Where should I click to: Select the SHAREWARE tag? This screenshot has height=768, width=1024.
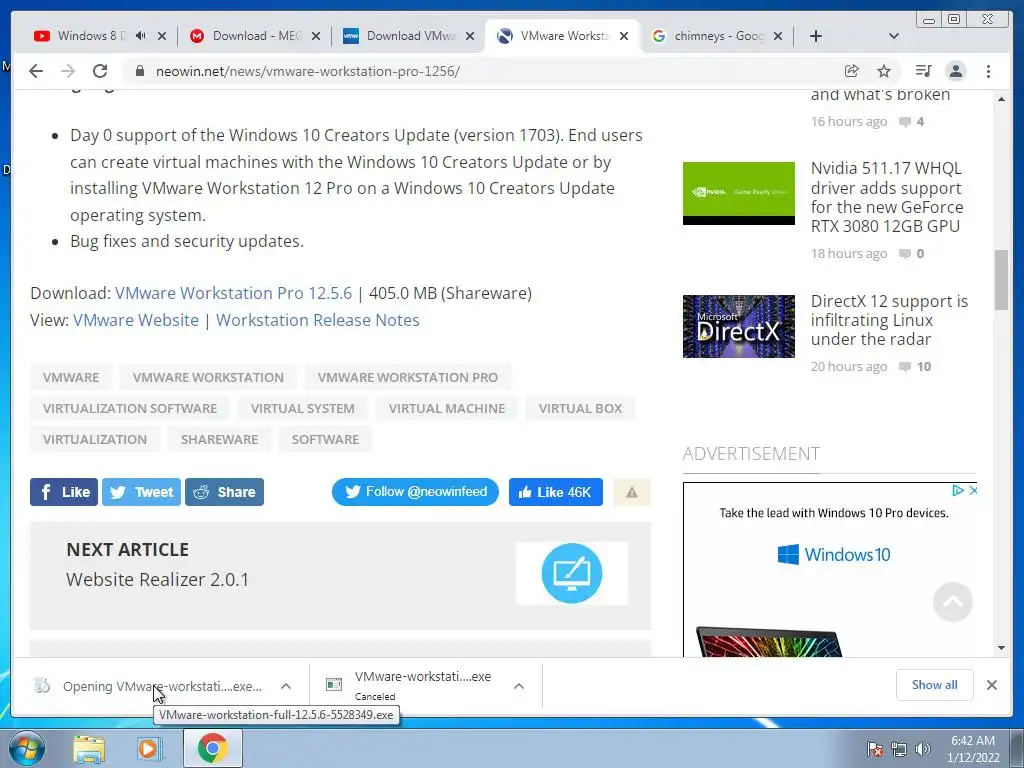pos(219,440)
